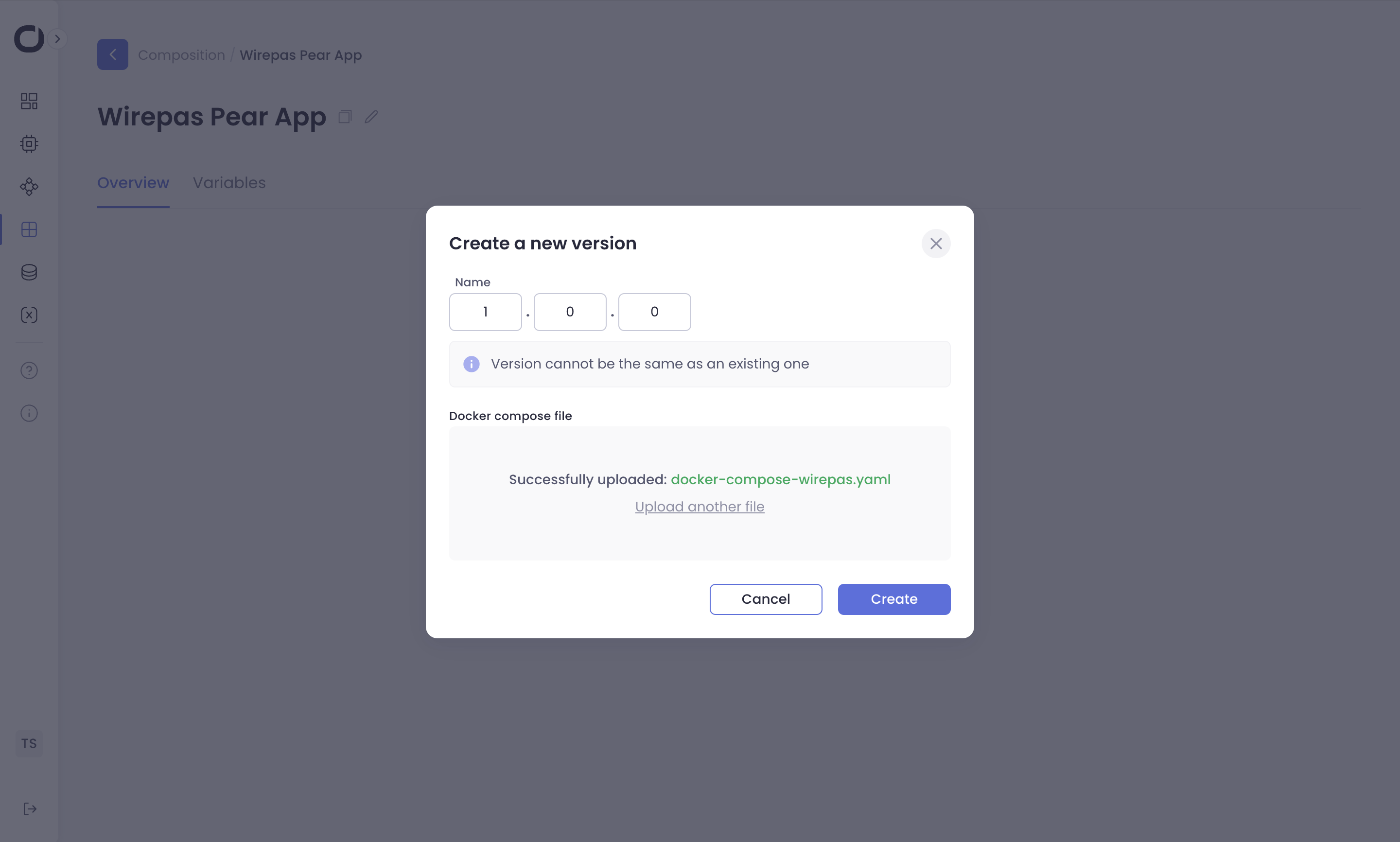Click the dashboard grid icon in sidebar

tap(29, 101)
